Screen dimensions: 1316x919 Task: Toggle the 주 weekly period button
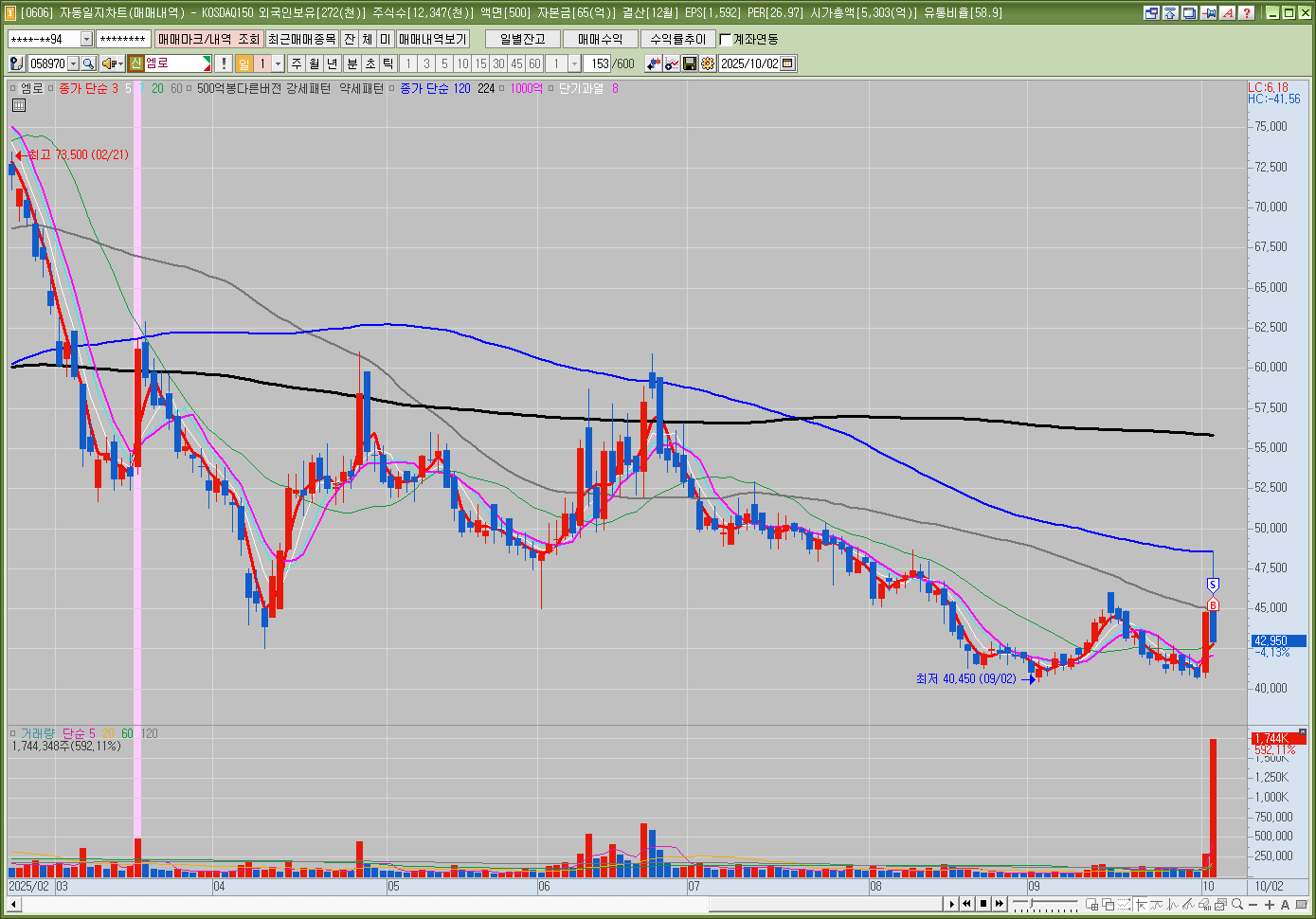point(297,63)
